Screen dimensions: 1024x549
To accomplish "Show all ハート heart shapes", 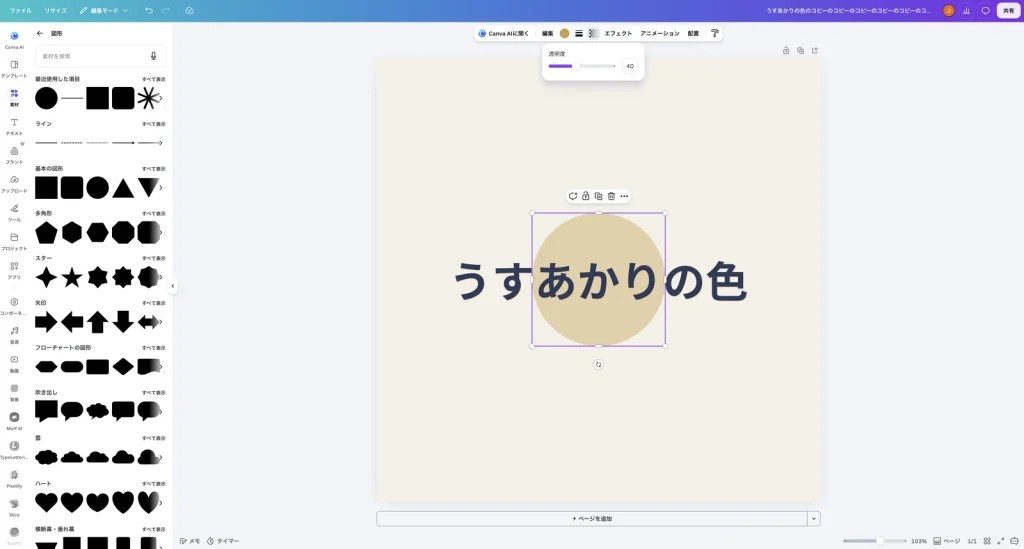I will 153,484.
